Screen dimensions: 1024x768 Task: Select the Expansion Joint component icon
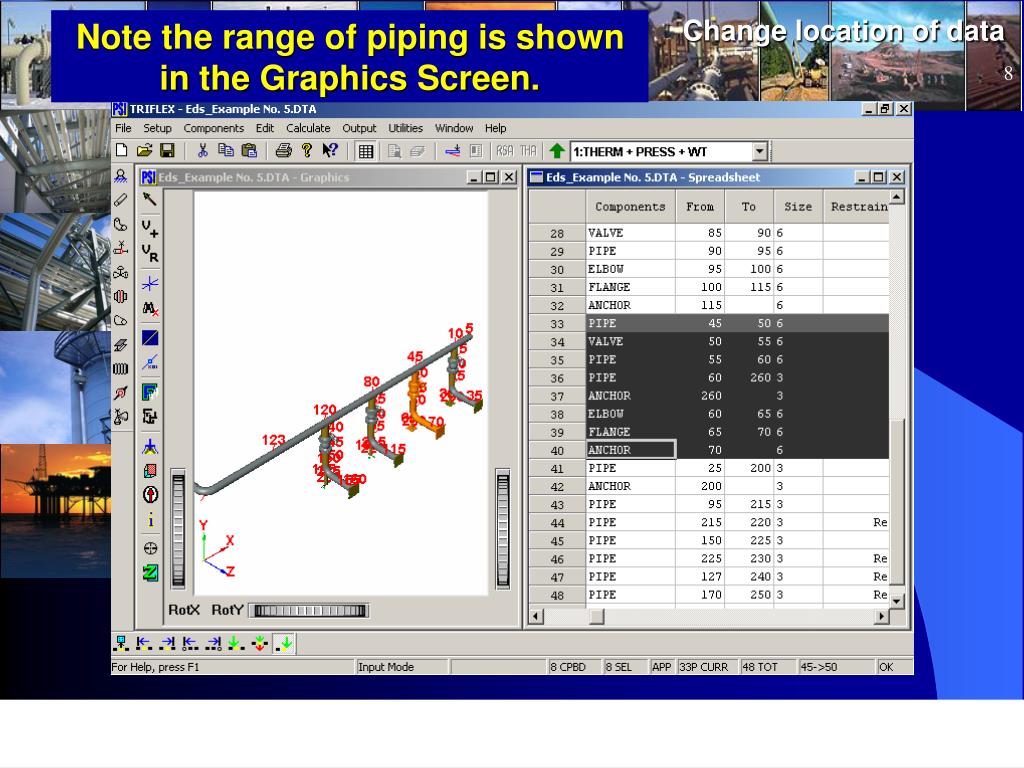point(121,369)
